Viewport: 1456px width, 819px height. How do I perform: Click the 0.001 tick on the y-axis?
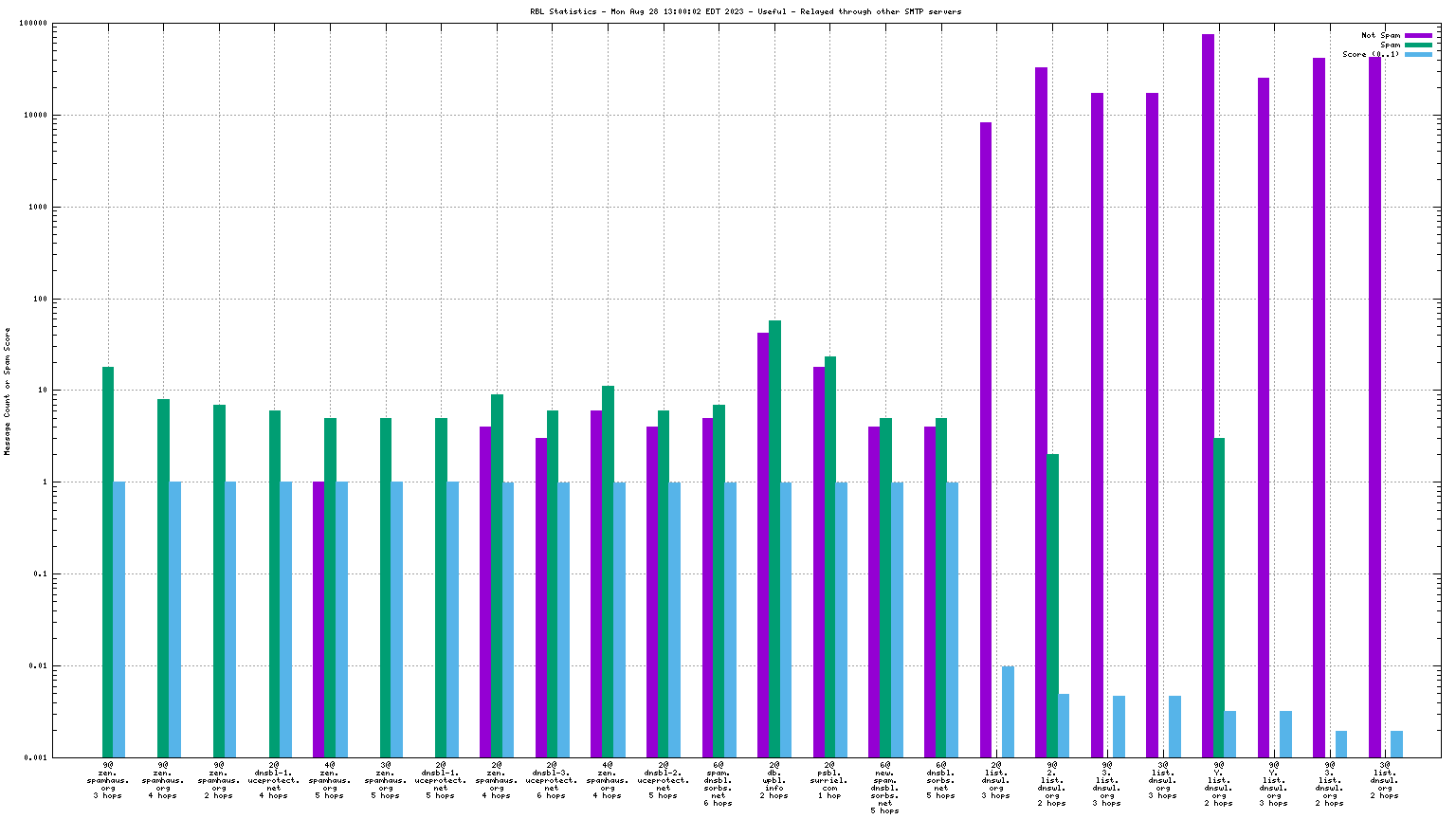click(38, 757)
